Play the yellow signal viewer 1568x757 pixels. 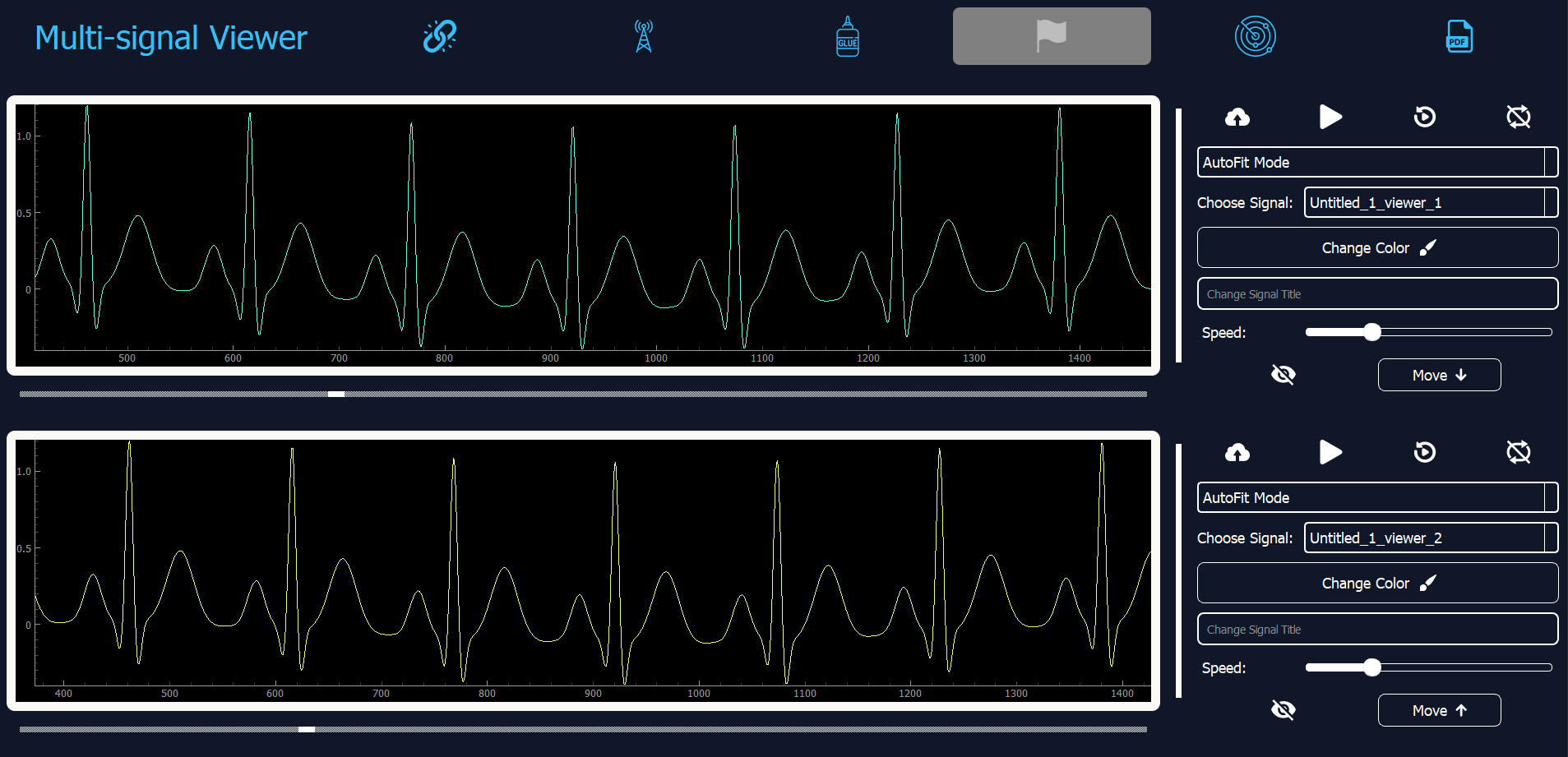point(1330,452)
